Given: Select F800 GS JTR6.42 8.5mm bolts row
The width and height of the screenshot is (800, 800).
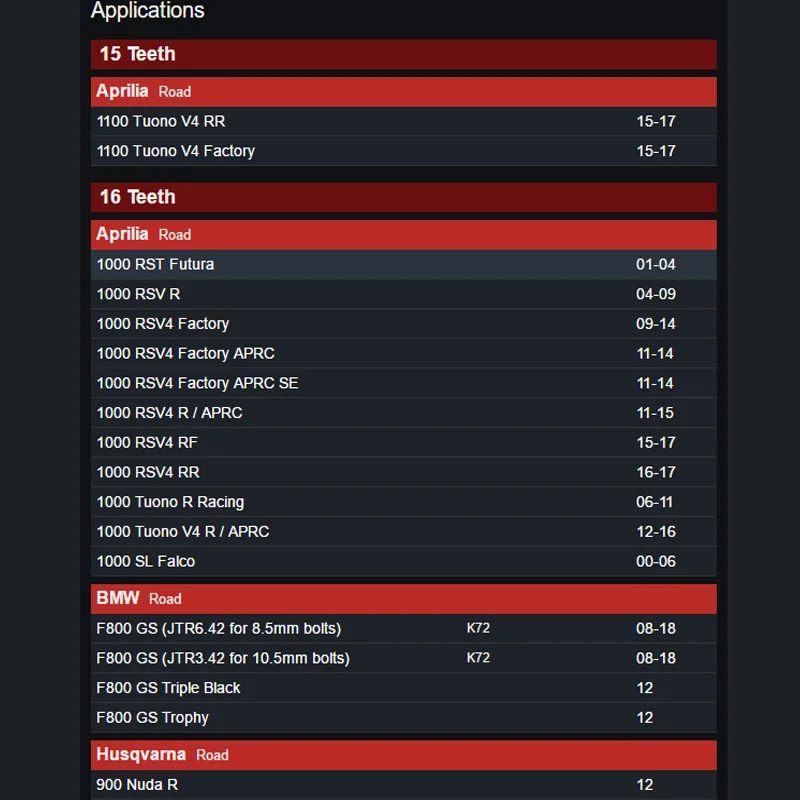Looking at the screenshot, I should tap(404, 629).
